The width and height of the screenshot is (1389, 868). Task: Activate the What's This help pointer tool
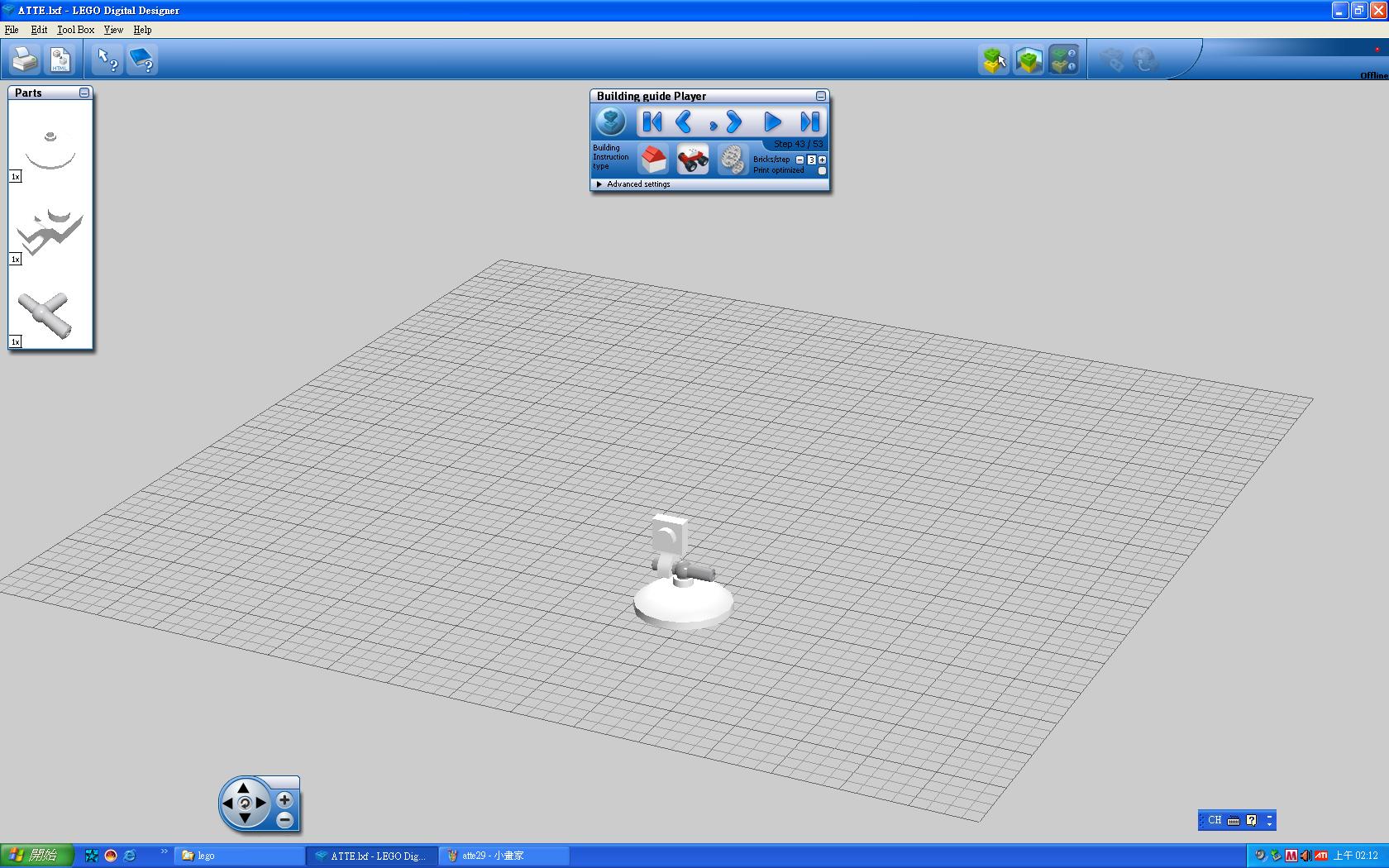click(107, 60)
